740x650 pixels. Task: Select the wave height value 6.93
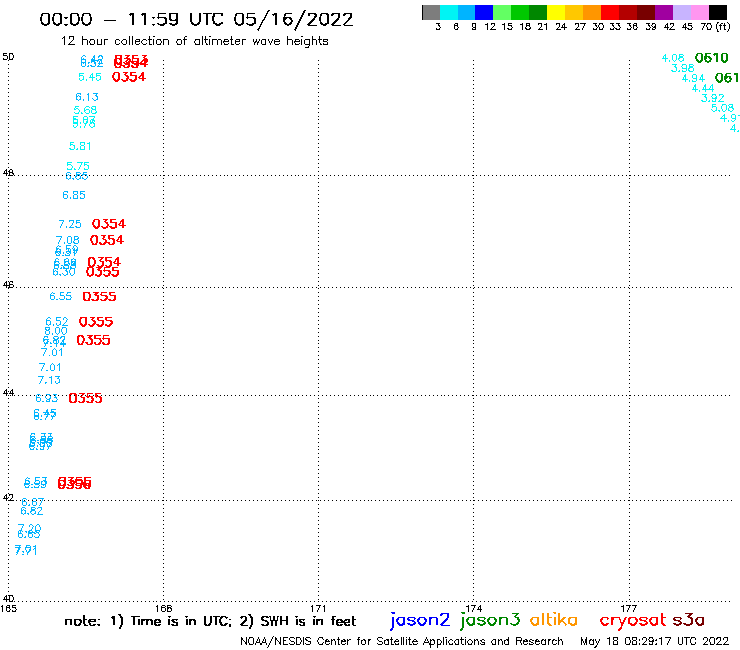[x=47, y=398]
